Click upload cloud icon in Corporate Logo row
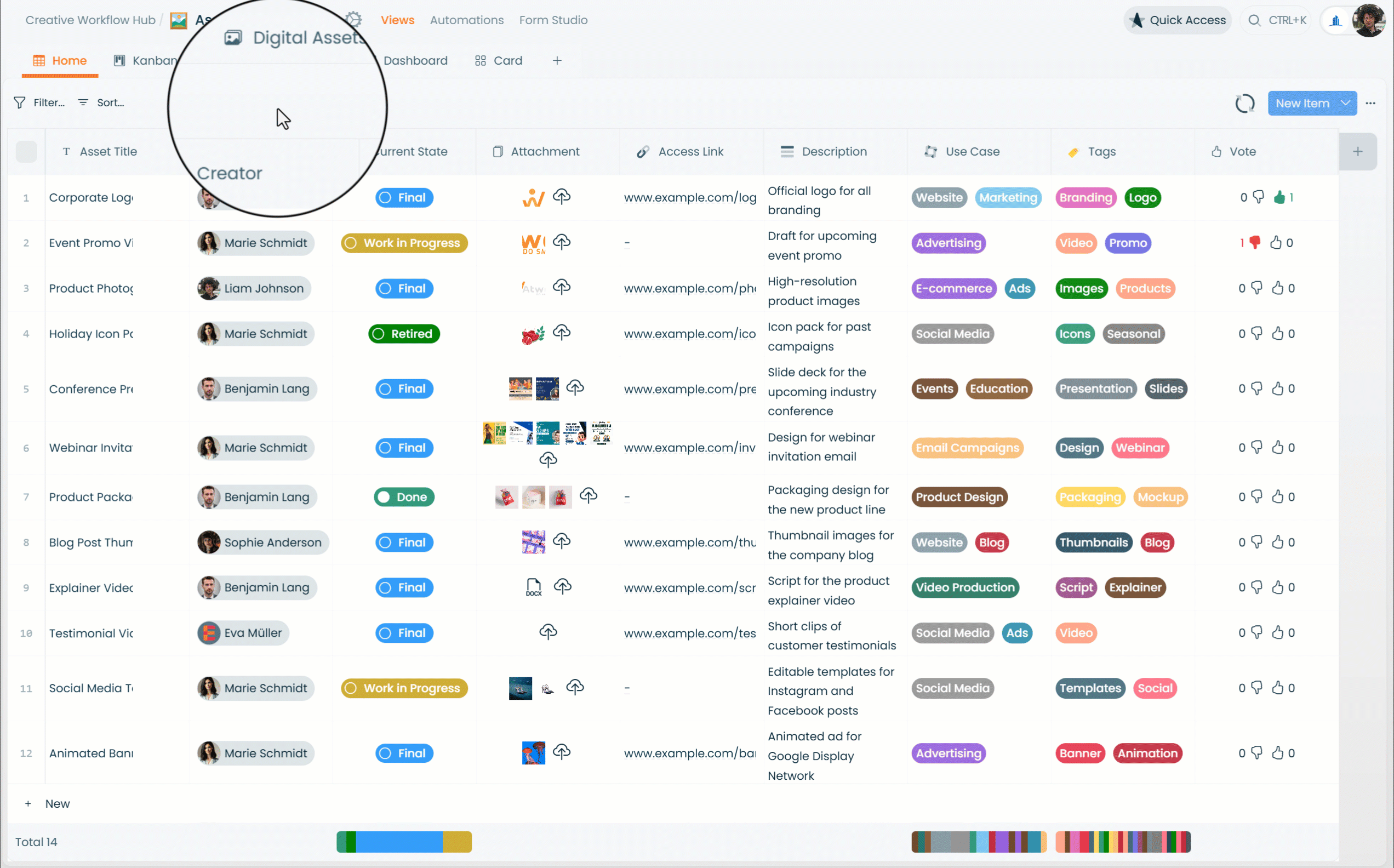 [x=561, y=197]
